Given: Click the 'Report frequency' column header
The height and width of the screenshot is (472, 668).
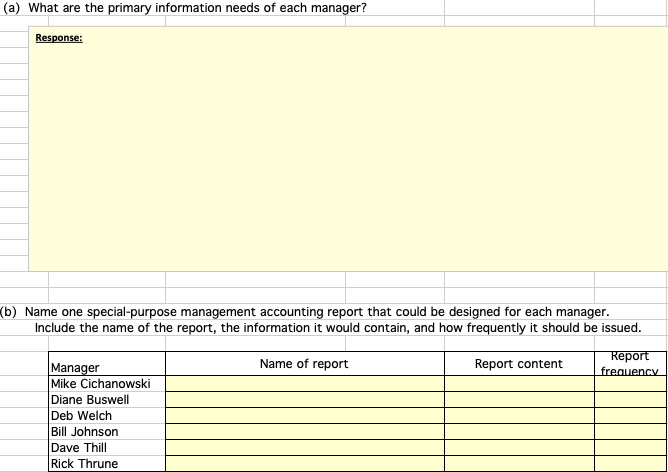Looking at the screenshot, I should click(630, 364).
